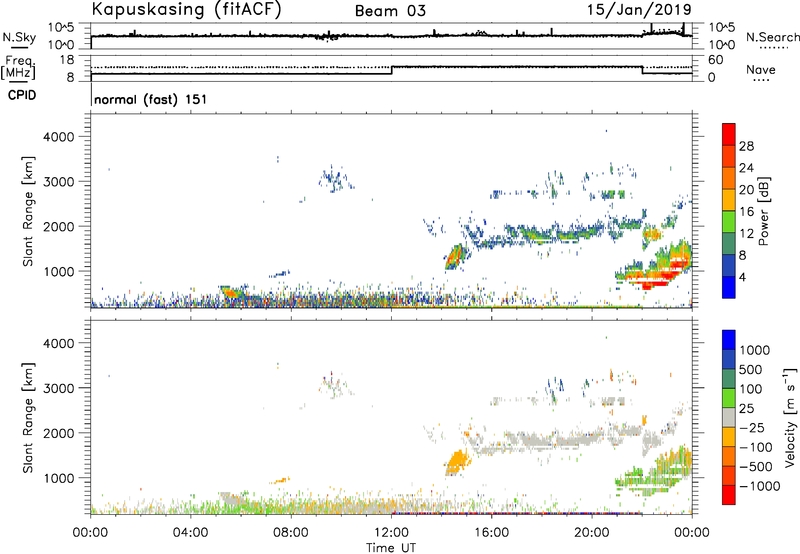Click the 15/Jan/2019 date text

point(639,9)
